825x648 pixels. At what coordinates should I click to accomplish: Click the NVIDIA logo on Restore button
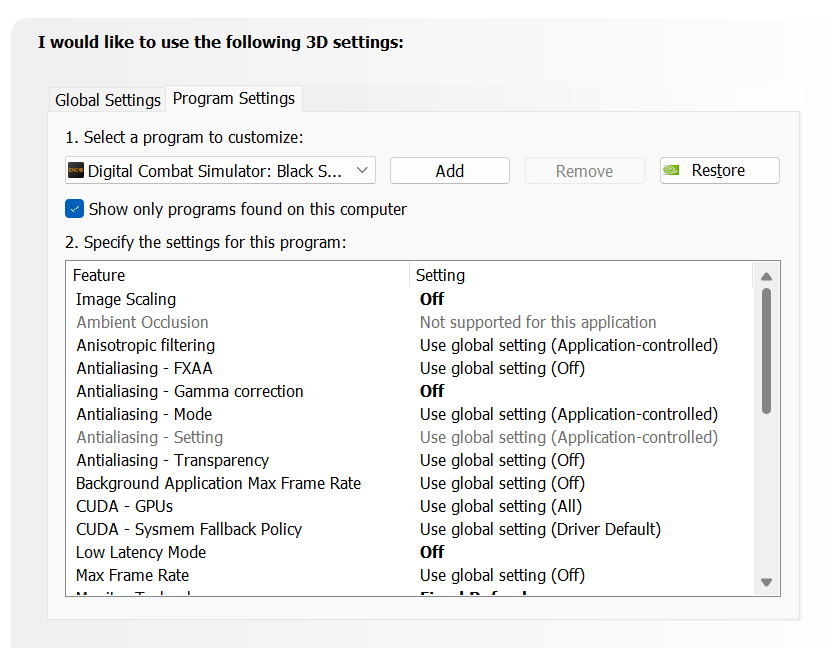pyautogui.click(x=671, y=170)
